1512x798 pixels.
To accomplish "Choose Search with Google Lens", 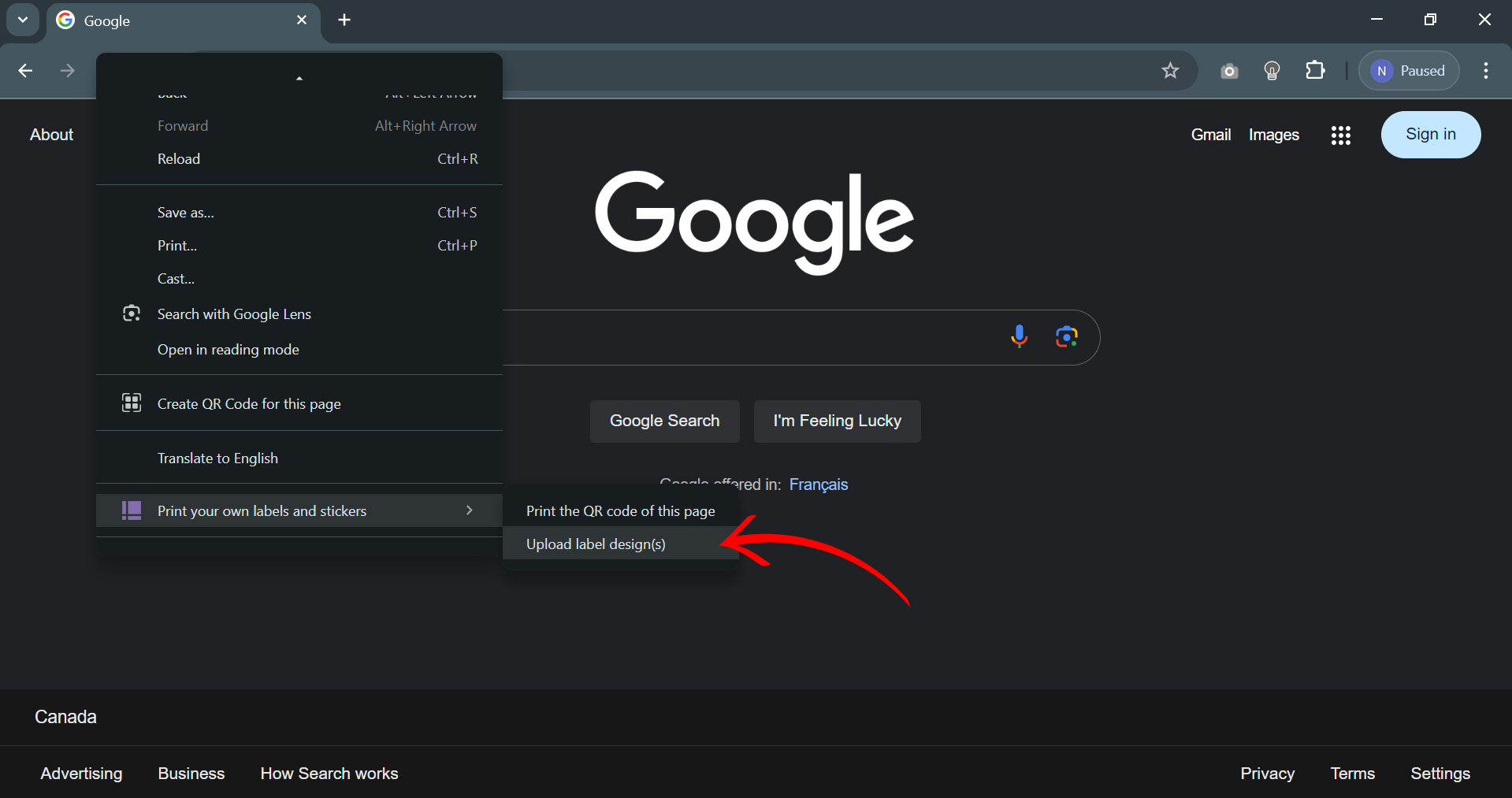I will click(x=299, y=314).
